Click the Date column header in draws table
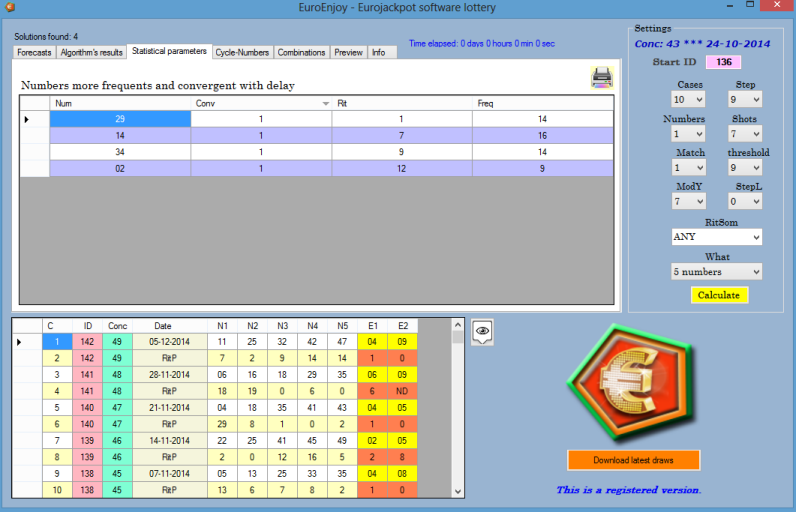This screenshot has height=512, width=796. click(170, 326)
